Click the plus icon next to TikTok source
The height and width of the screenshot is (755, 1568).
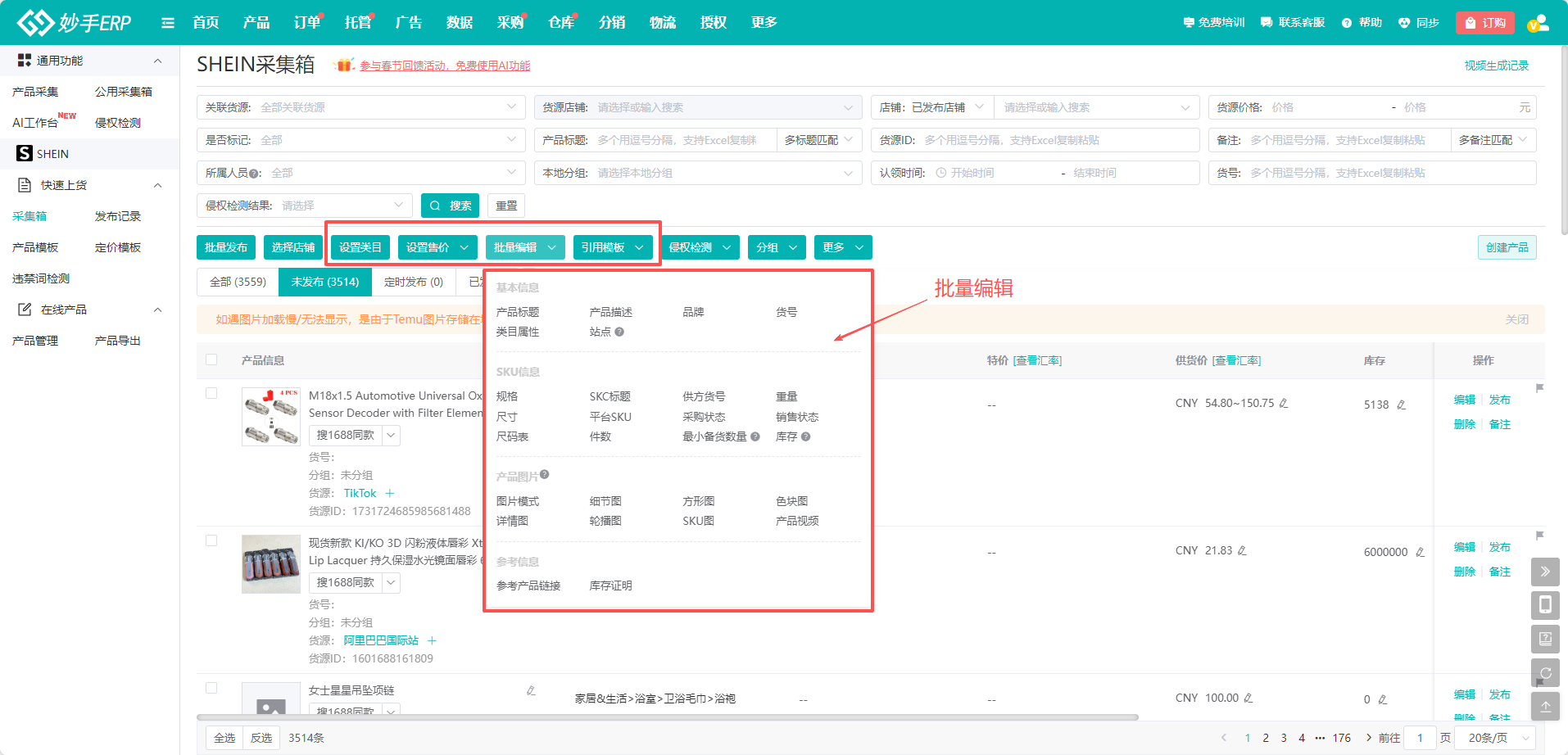click(390, 493)
